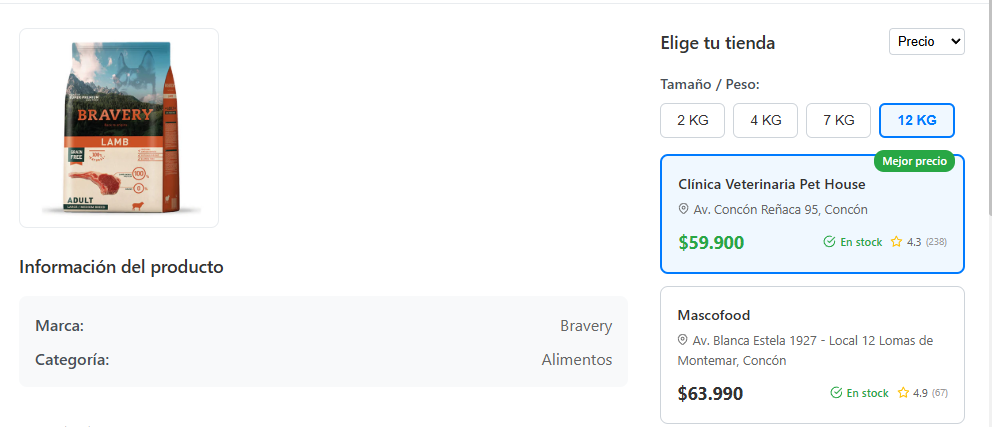The image size is (992, 427).
Task: Select the 4 KG size option
Action: 765,120
